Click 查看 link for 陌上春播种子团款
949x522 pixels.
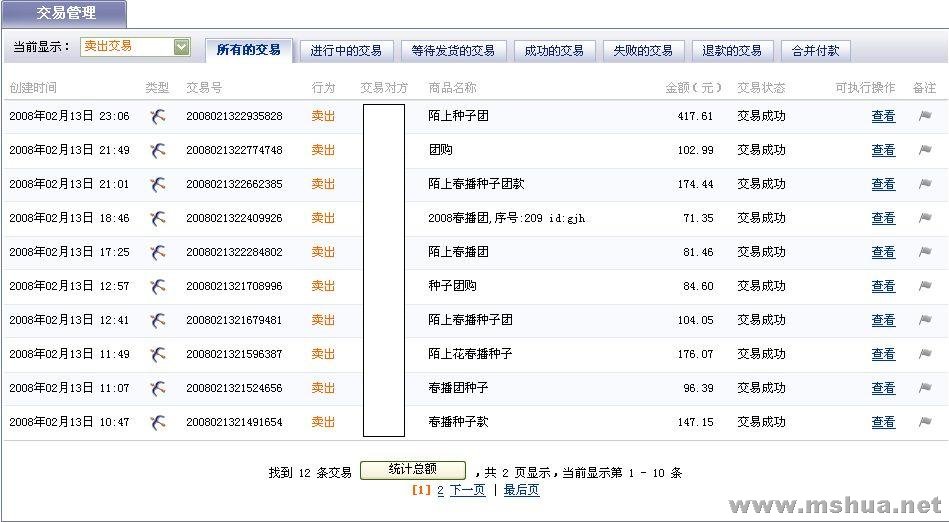(x=883, y=184)
